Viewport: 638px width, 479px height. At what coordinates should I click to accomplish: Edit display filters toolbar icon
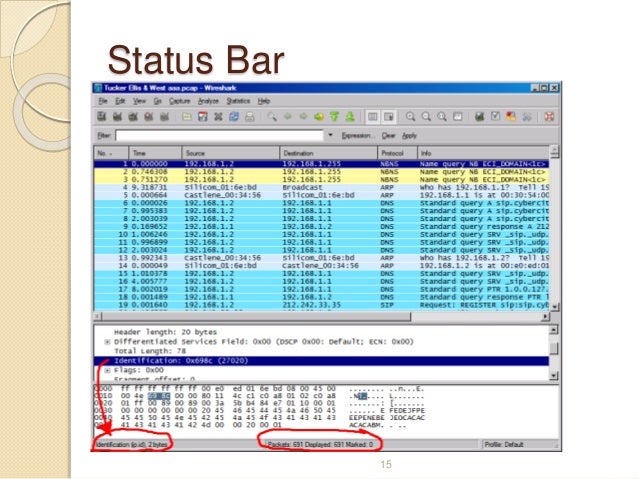pyautogui.click(x=495, y=117)
